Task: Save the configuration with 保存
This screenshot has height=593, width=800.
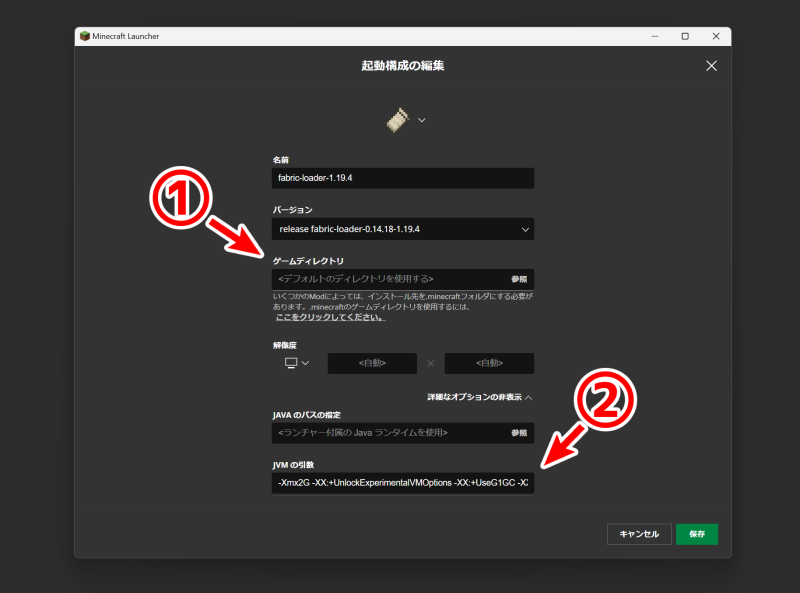Action: 696,534
